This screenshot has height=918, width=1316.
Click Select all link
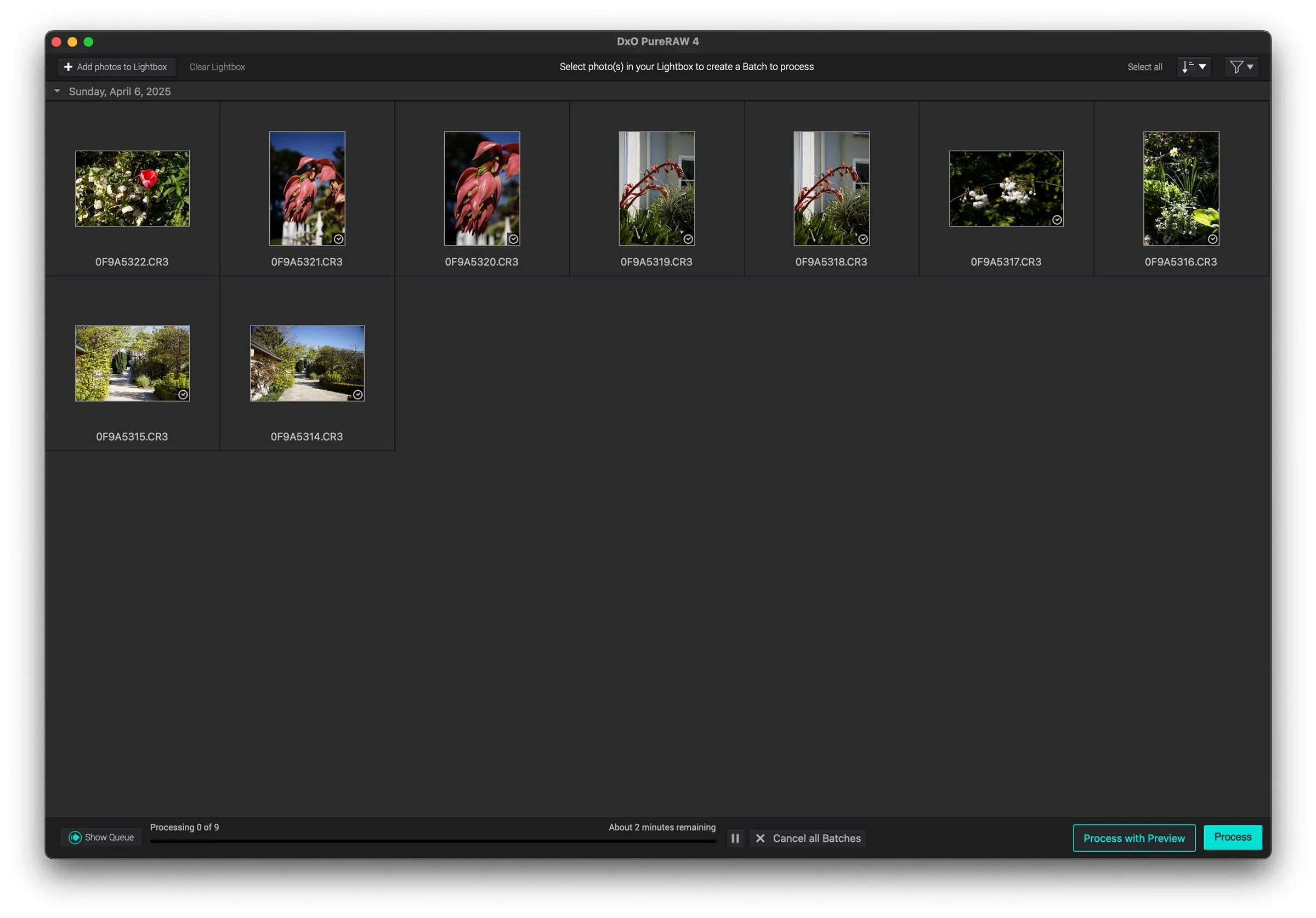pos(1144,67)
